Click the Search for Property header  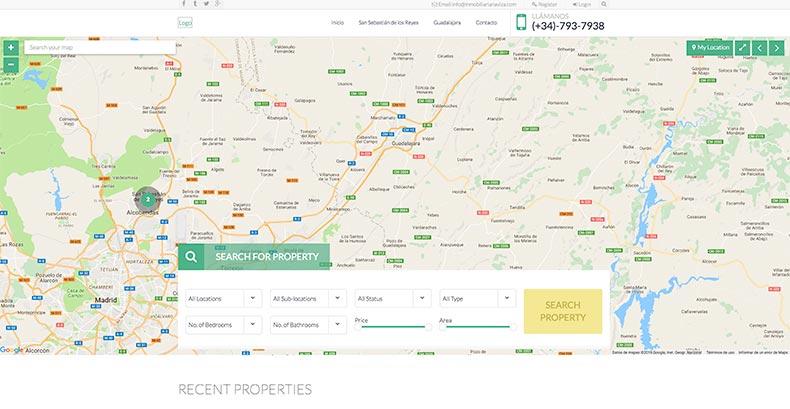click(x=267, y=257)
